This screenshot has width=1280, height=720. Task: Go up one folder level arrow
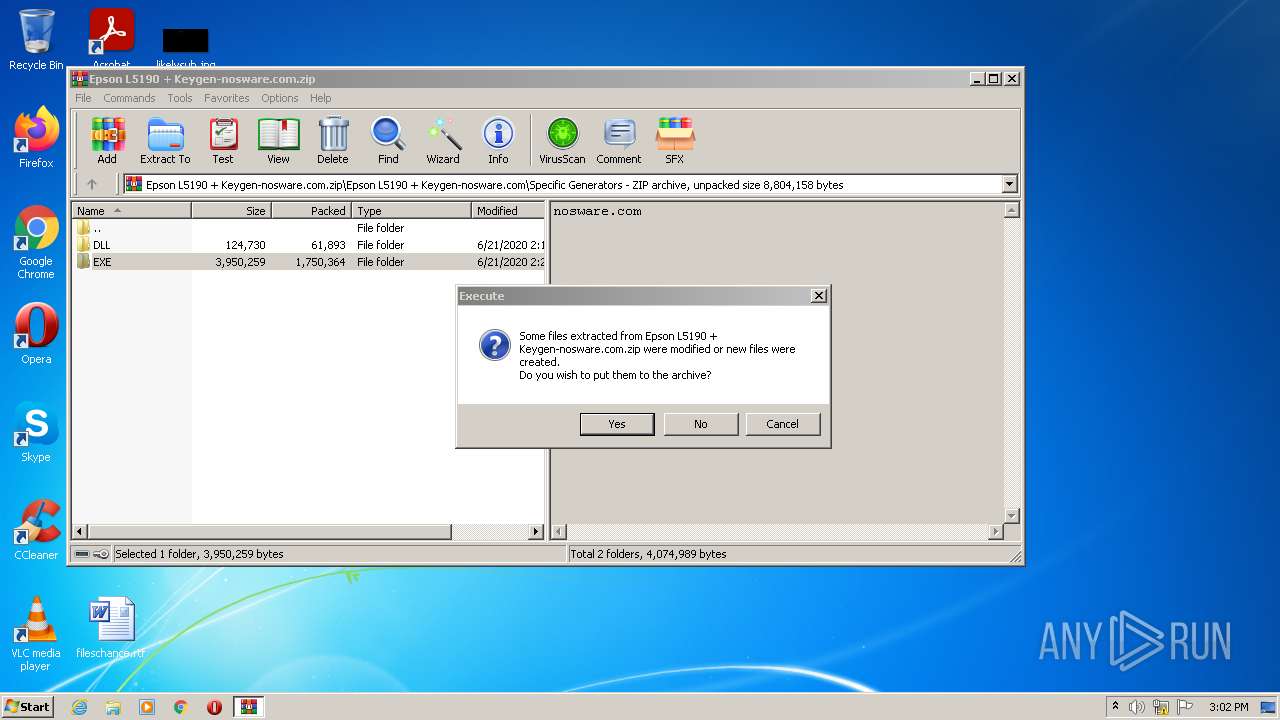pos(92,184)
